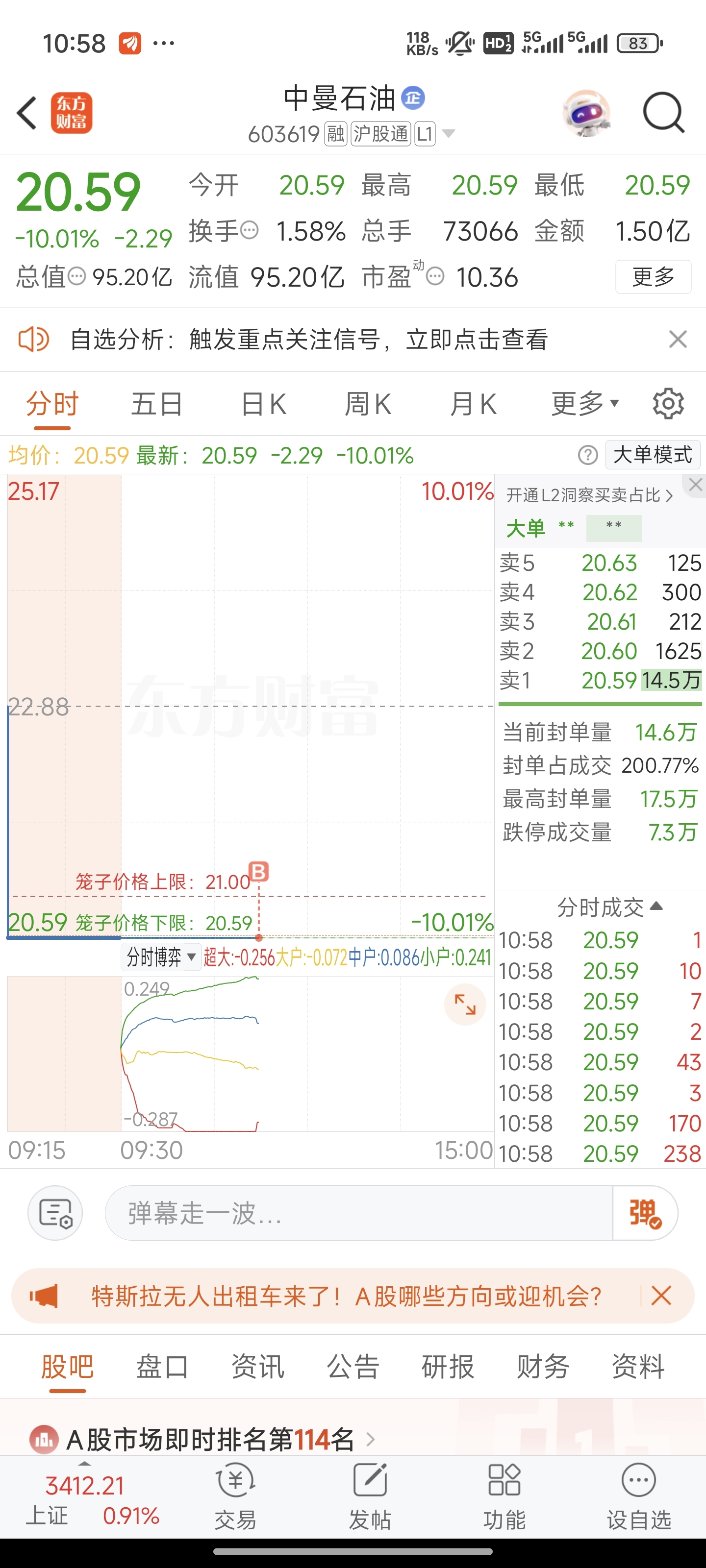This screenshot has height=1568, width=706.
Task: Tap the 弹幕走一波 input field
Action: coord(359,1213)
